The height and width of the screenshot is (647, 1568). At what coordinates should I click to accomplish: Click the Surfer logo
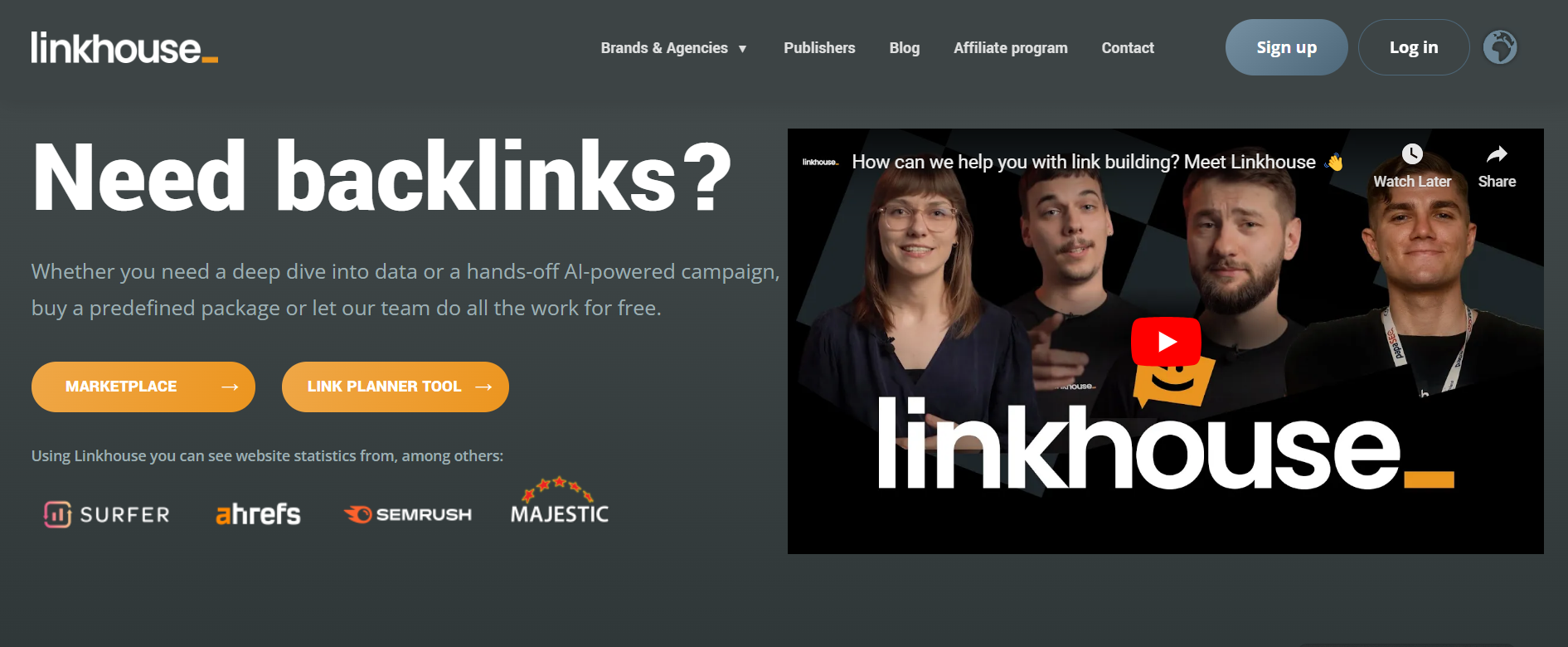pyautogui.click(x=107, y=514)
